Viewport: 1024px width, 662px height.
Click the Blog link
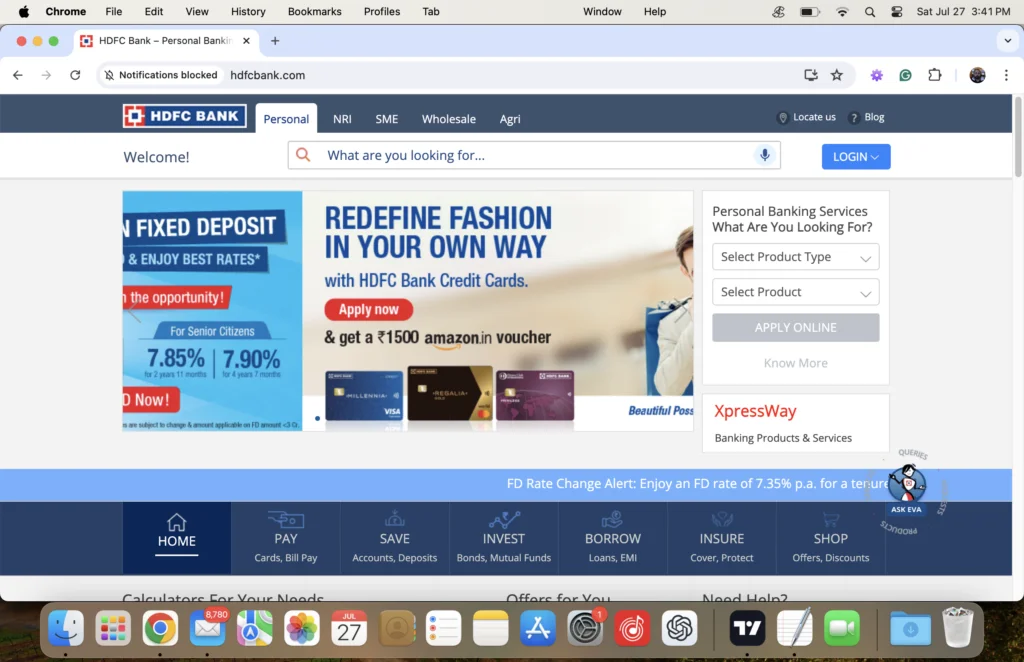click(x=874, y=117)
